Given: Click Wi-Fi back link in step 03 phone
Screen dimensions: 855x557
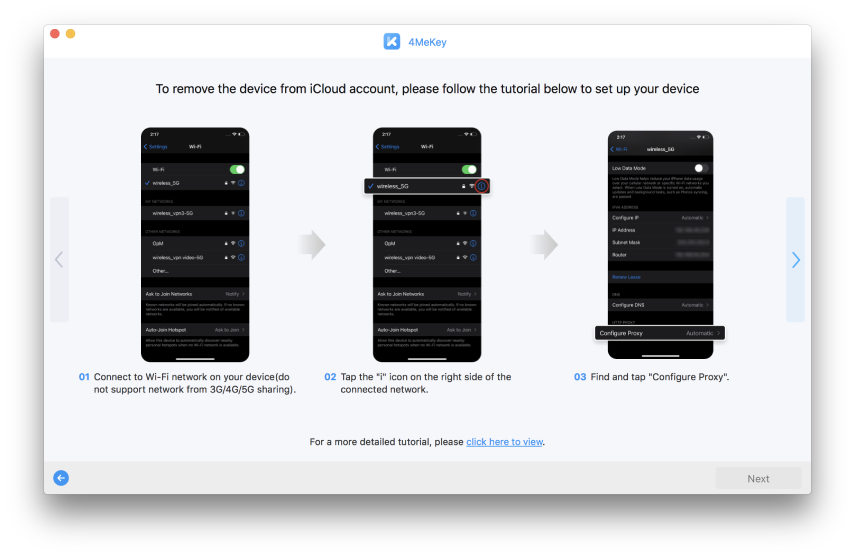Looking at the screenshot, I should (x=621, y=149).
